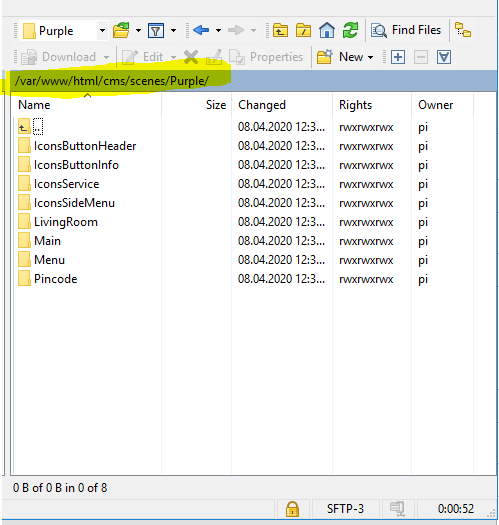The width and height of the screenshot is (499, 525).
Task: Click the Open directory folder icon
Action: (x=121, y=30)
